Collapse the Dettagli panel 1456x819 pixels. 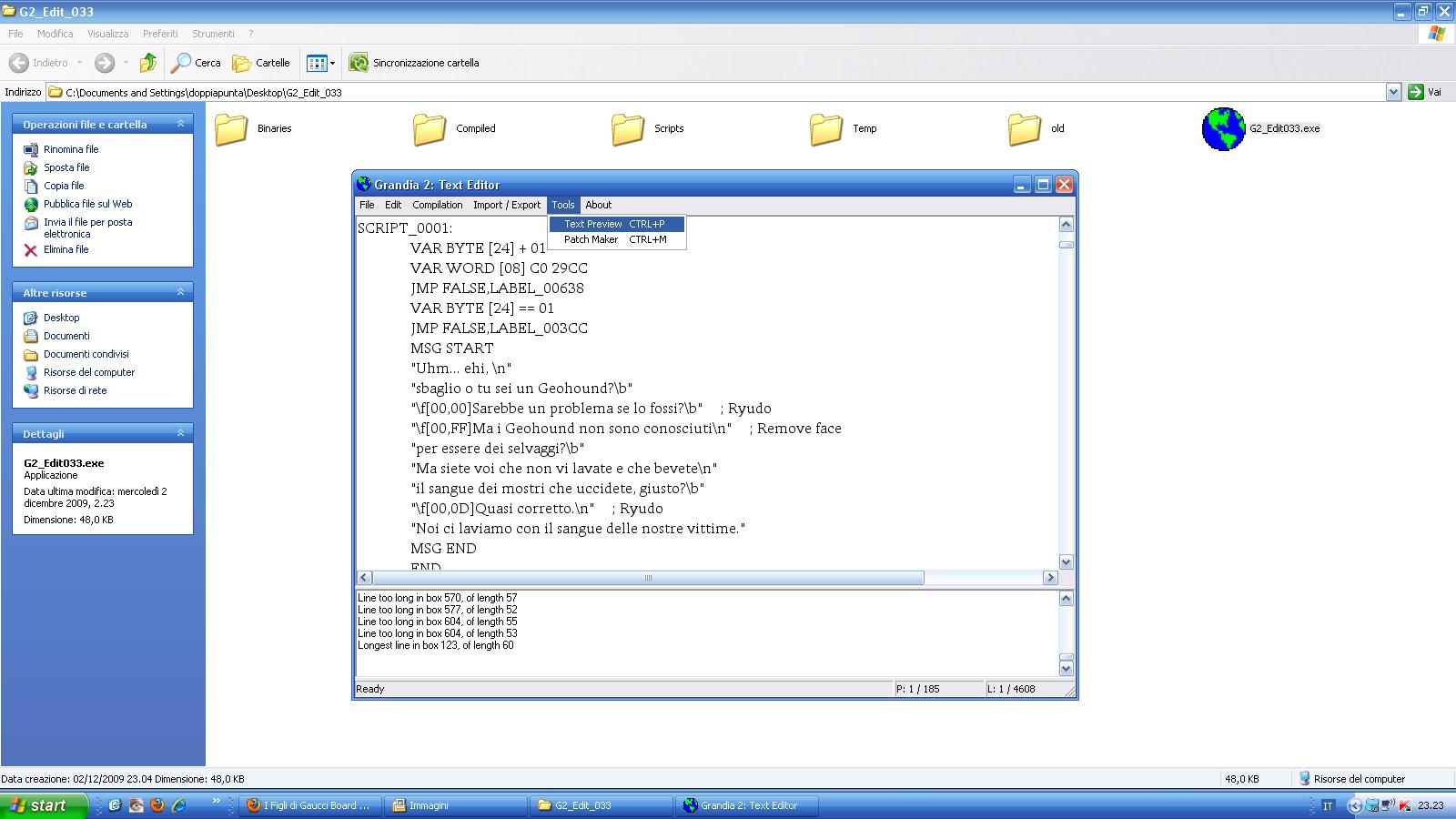click(180, 433)
